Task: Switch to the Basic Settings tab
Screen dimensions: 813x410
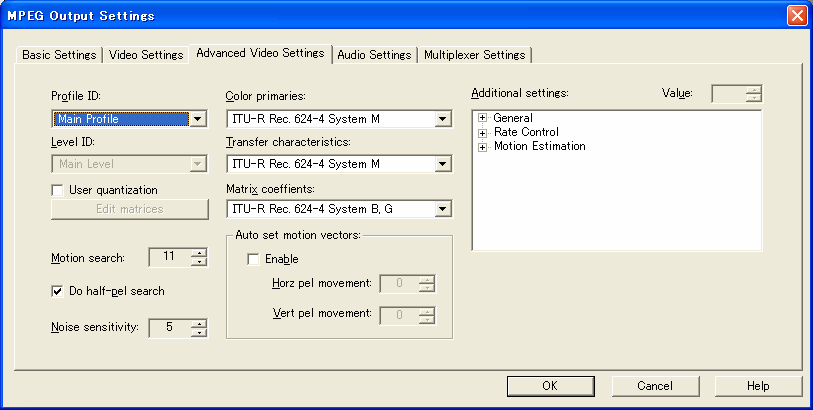Action: [x=60, y=55]
